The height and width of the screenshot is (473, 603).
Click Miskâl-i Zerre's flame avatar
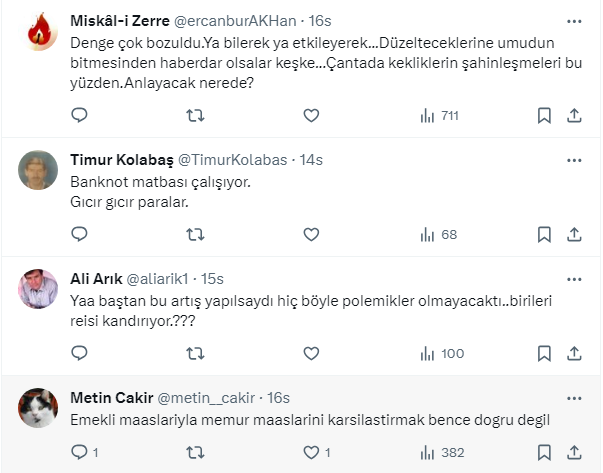[x=38, y=32]
